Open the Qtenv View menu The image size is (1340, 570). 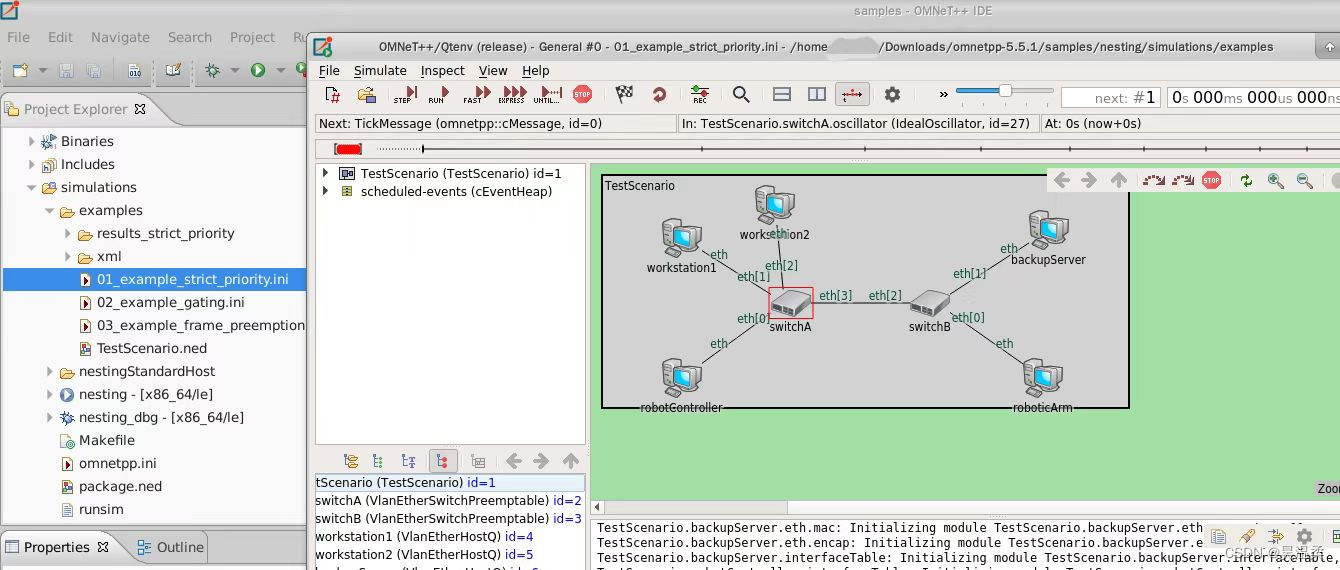(493, 70)
